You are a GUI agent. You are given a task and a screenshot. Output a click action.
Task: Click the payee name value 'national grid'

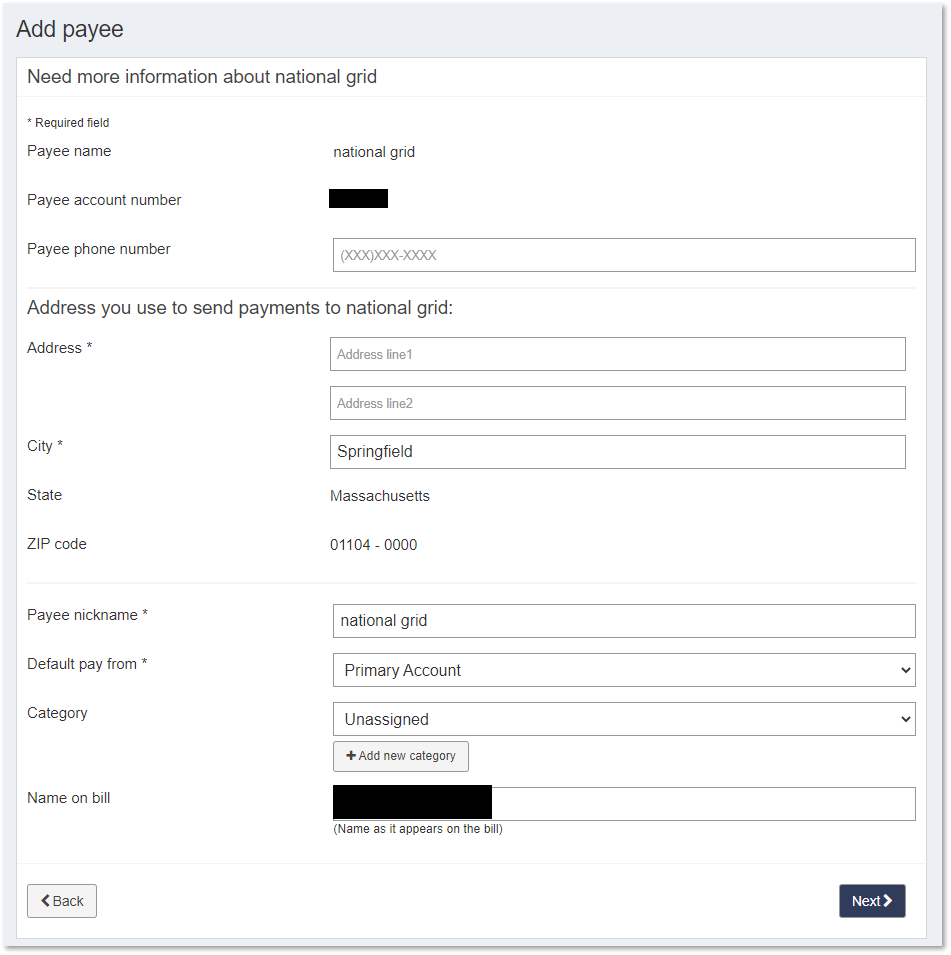pyautogui.click(x=374, y=152)
